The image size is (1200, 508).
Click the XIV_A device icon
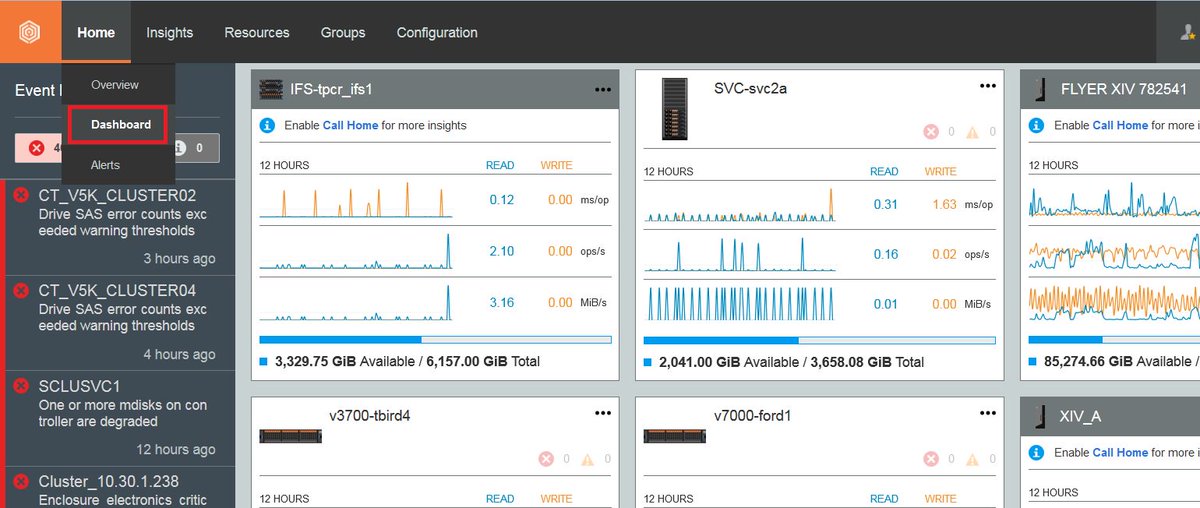(x=1042, y=416)
